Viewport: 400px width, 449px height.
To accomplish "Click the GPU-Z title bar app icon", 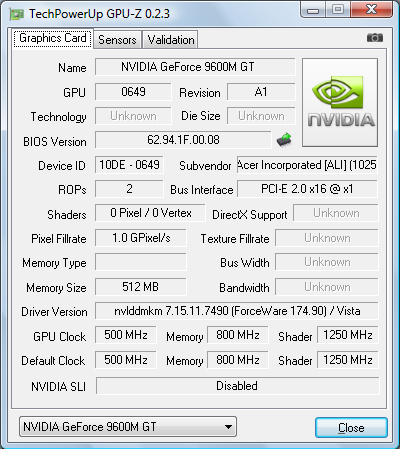I will coord(17,14).
